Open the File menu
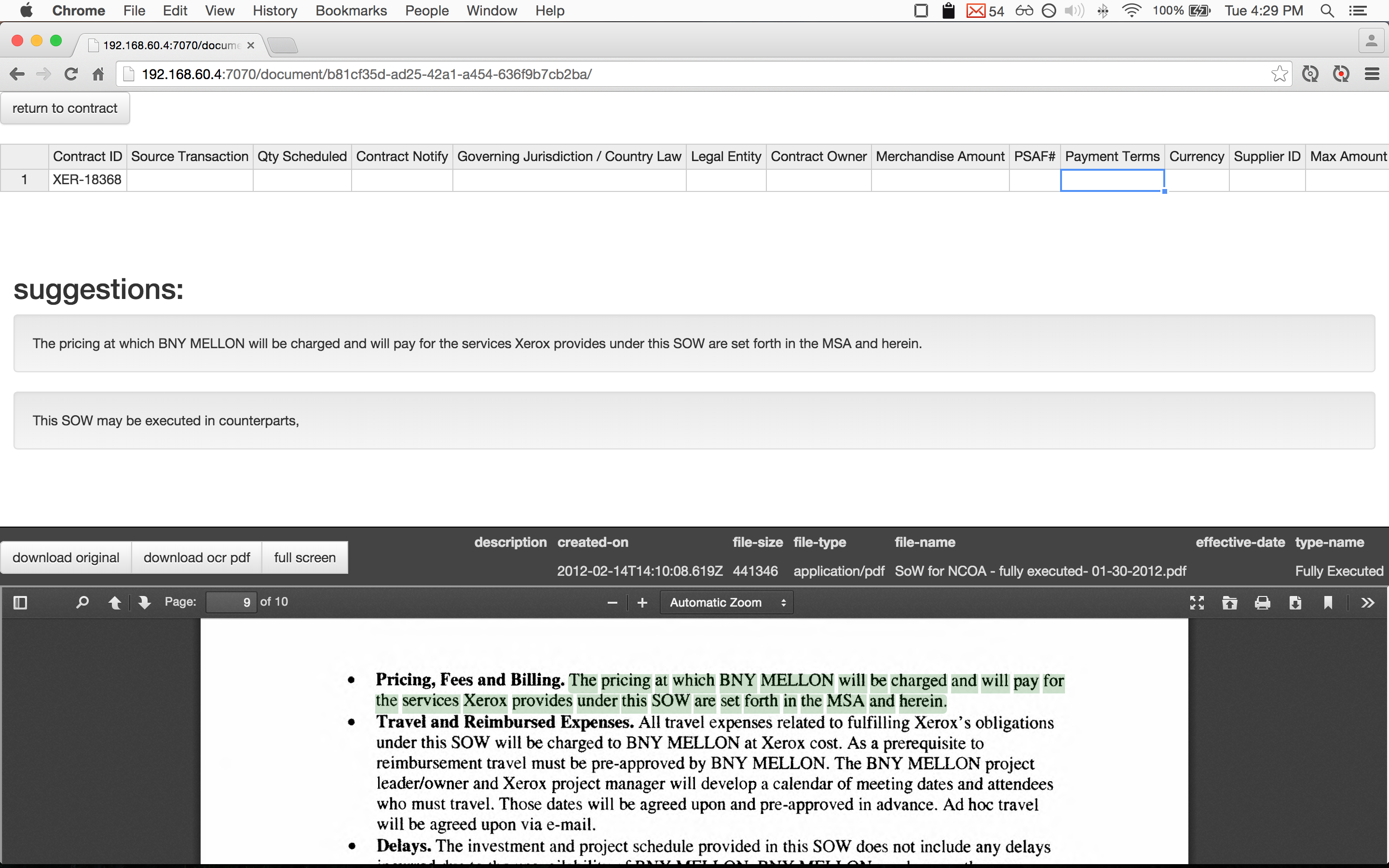This screenshot has height=868, width=1389. 134,11
